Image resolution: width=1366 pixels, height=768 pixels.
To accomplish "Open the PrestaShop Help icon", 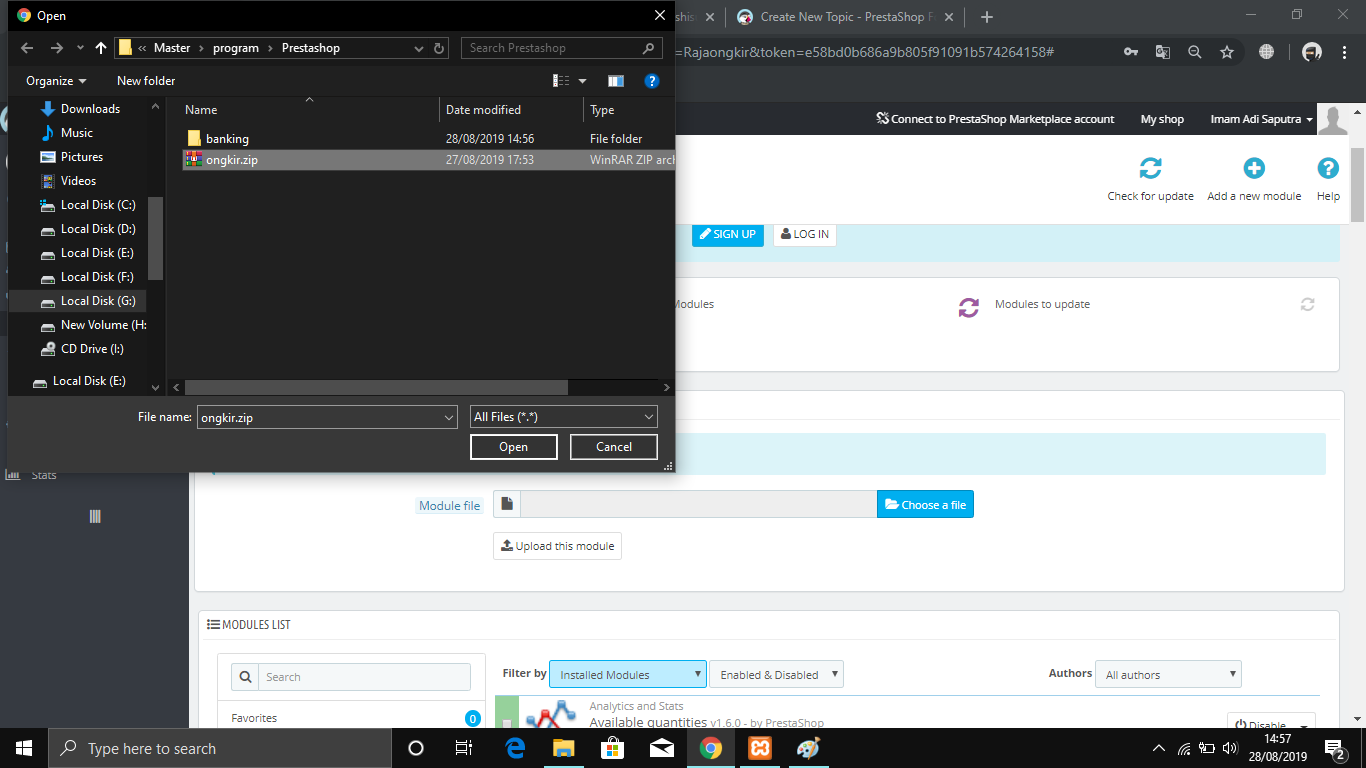I will point(1328,168).
